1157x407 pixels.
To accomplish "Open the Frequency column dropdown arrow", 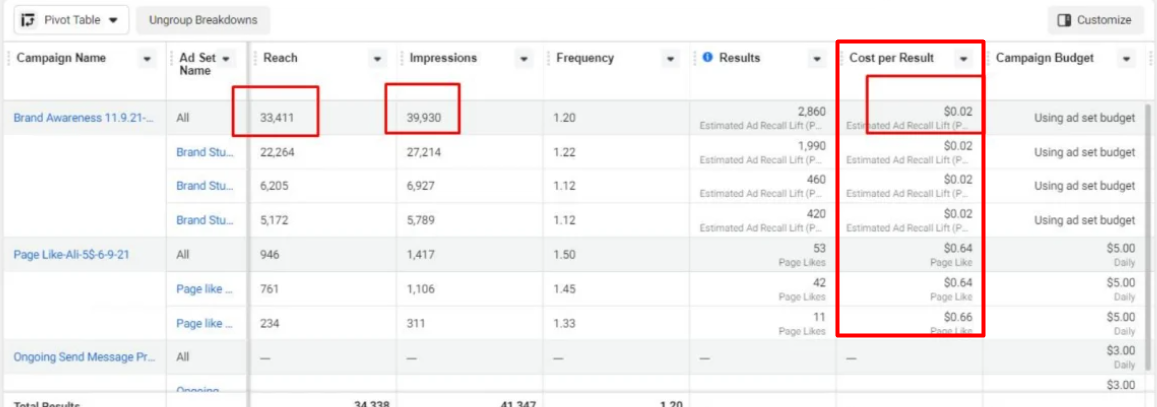I will point(671,59).
